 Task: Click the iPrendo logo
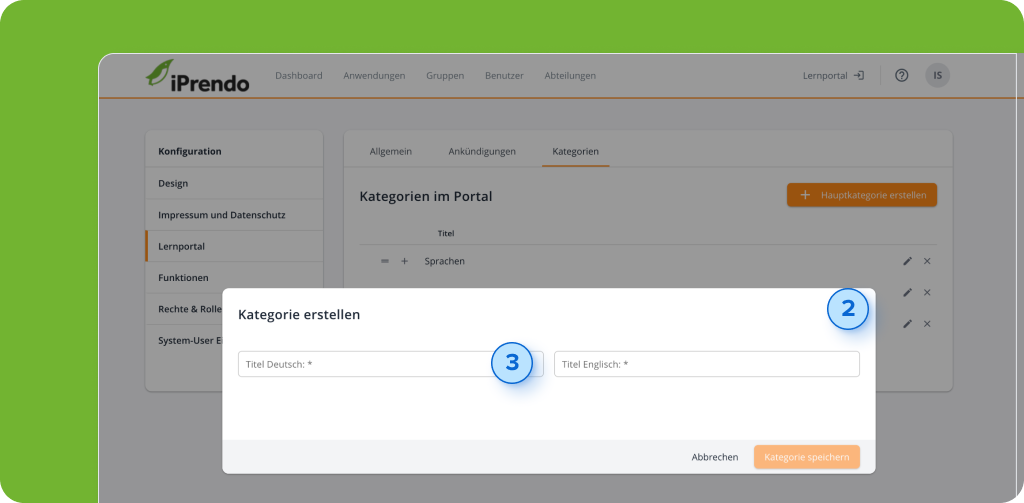pos(197,76)
